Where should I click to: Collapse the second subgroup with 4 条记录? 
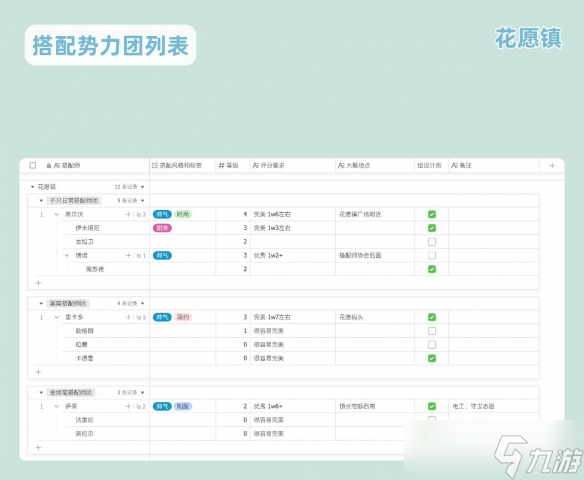pyautogui.click(x=41, y=303)
